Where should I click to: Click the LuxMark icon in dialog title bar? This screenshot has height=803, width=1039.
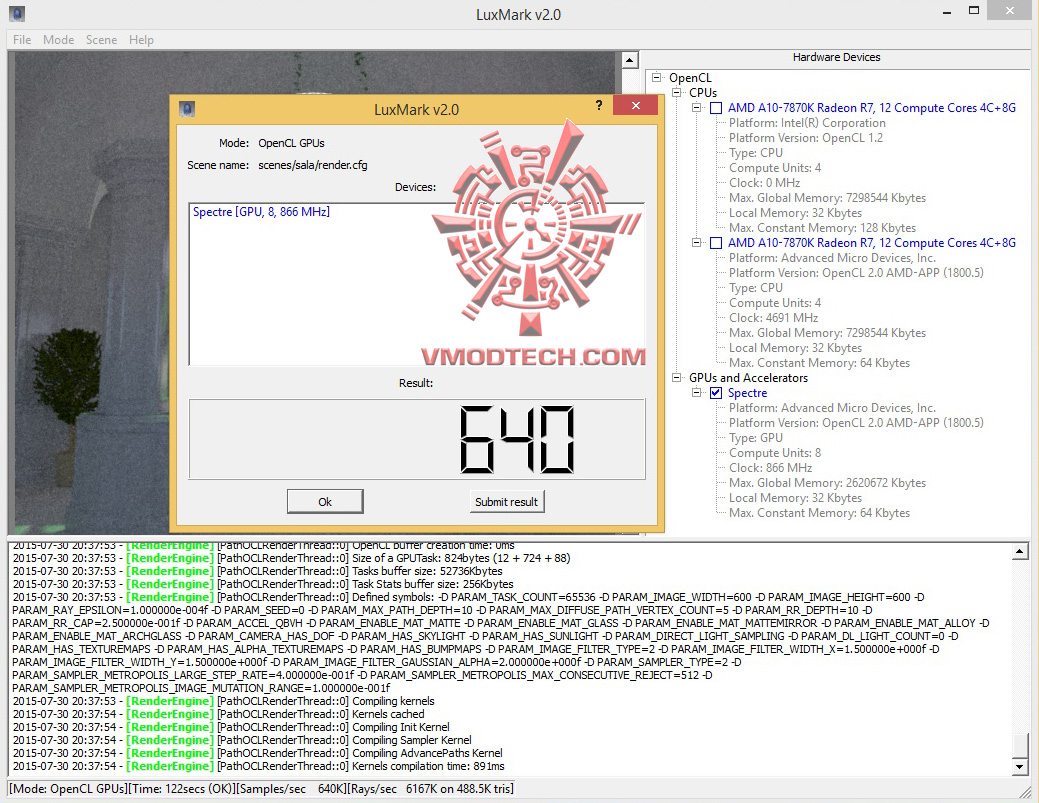coord(187,109)
